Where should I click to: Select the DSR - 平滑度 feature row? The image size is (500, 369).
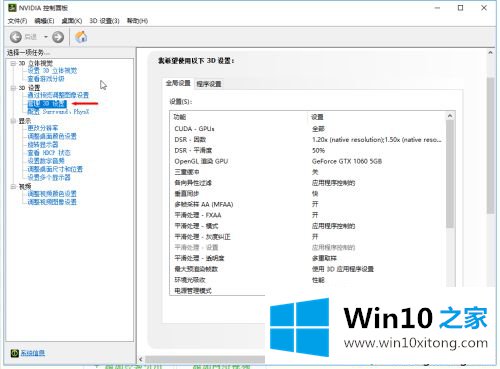308,150
